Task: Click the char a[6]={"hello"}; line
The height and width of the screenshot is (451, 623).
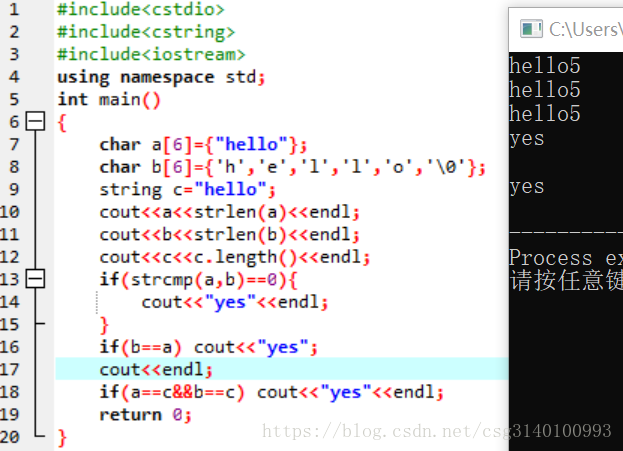Action: (x=203, y=145)
